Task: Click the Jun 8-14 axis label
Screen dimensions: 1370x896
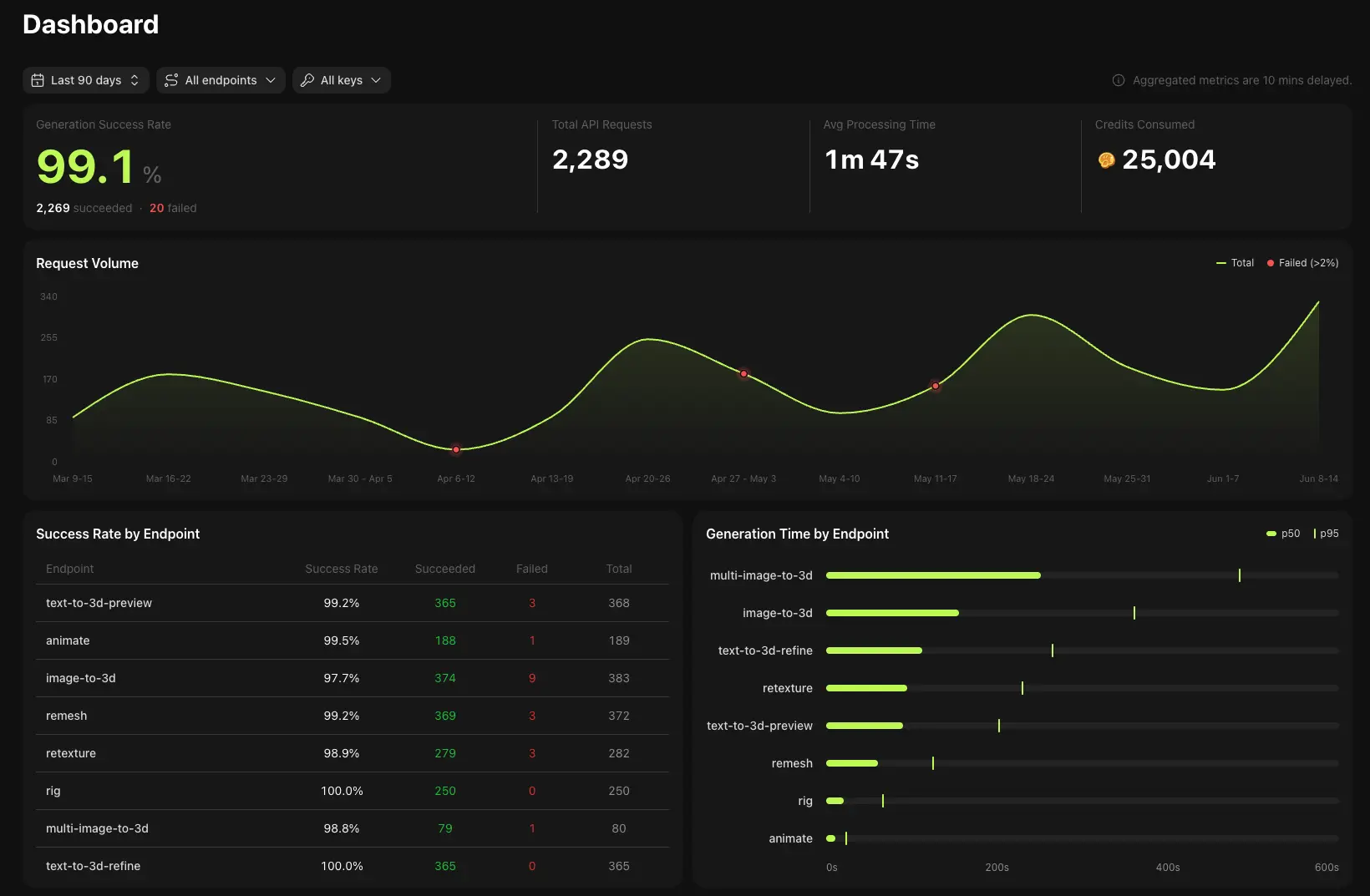Action: [x=1318, y=478]
